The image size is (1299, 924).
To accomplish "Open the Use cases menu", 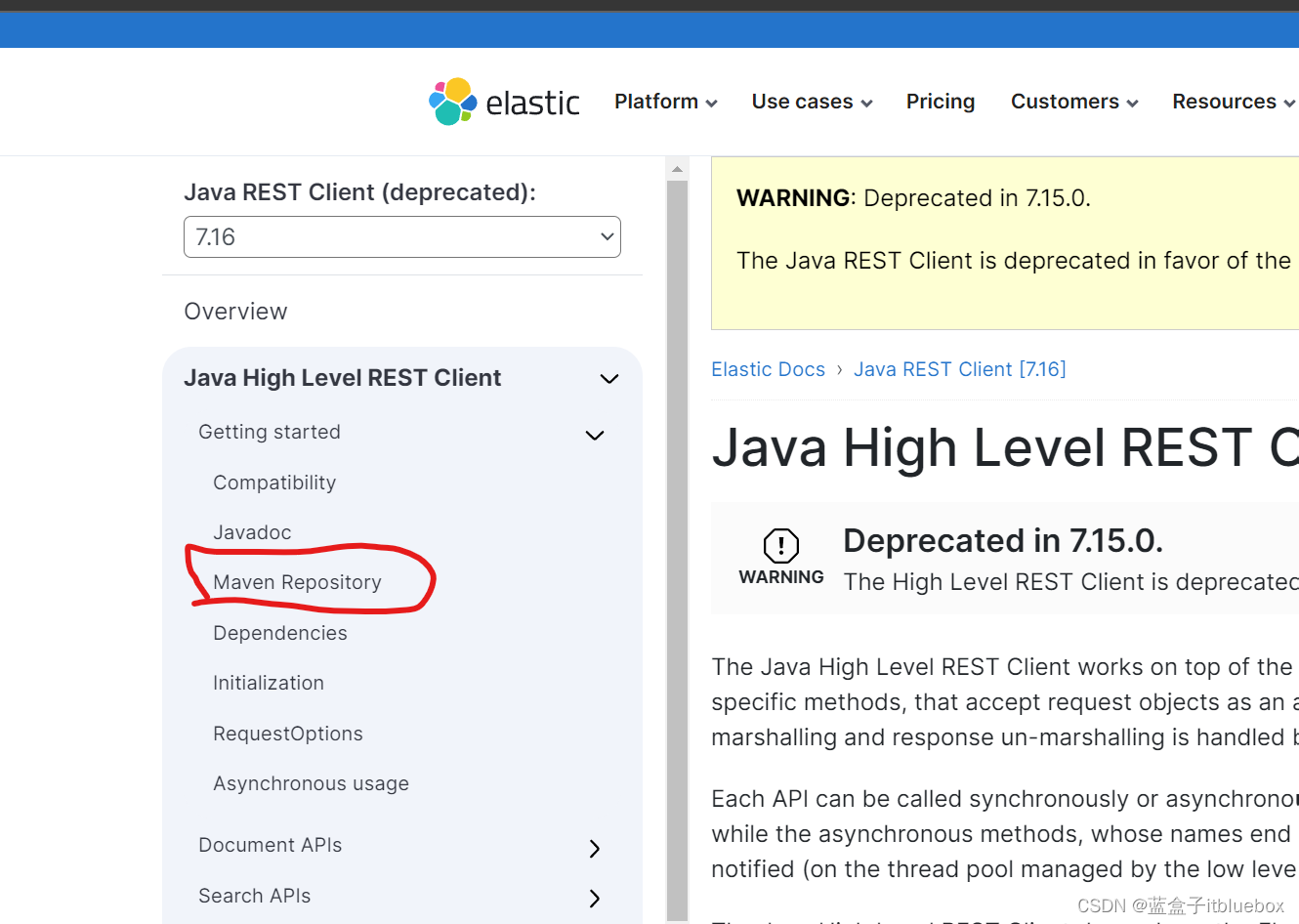I will [x=812, y=102].
